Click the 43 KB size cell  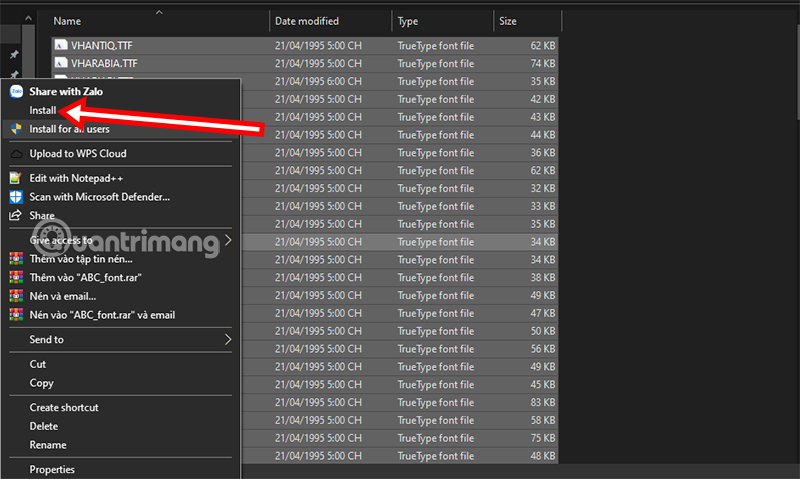pos(543,117)
